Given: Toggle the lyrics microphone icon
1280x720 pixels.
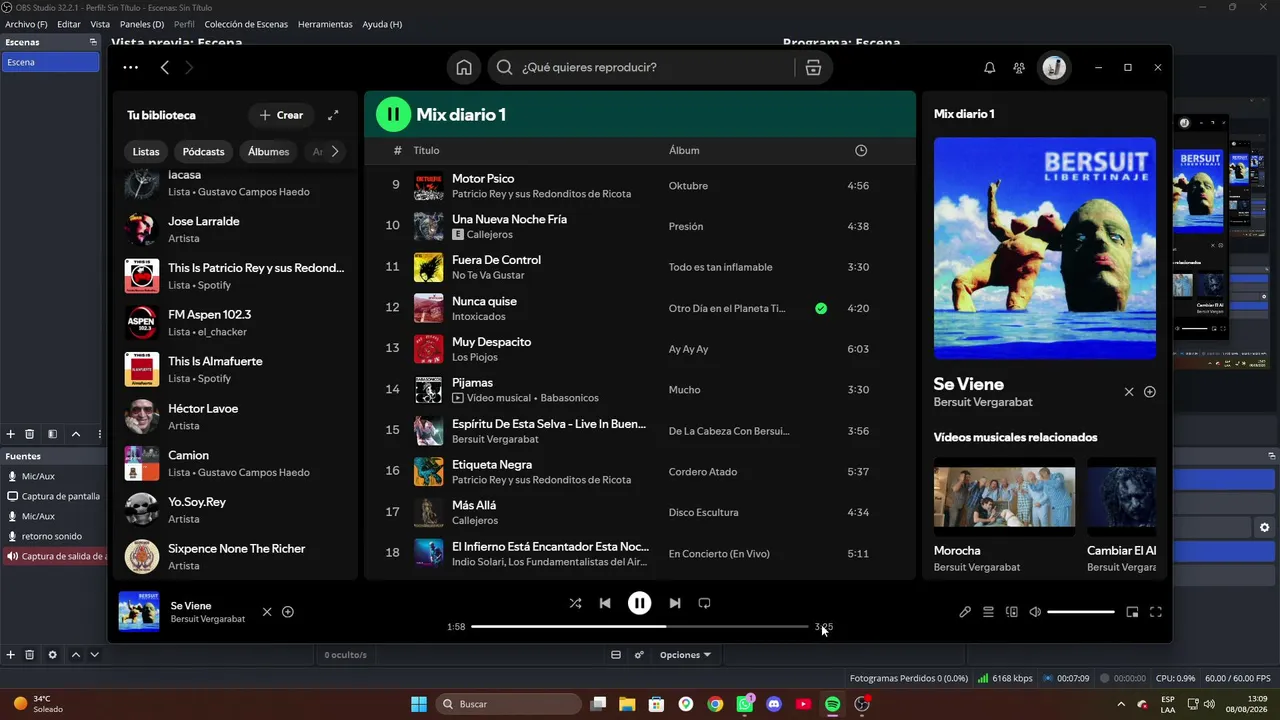Looking at the screenshot, I should (965, 612).
